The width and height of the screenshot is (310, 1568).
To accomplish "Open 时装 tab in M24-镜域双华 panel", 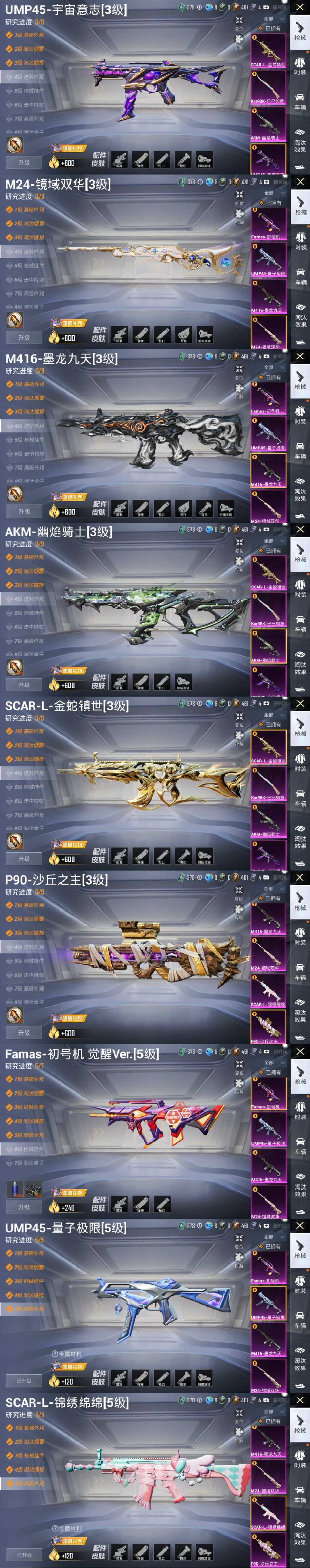I will (300, 238).
